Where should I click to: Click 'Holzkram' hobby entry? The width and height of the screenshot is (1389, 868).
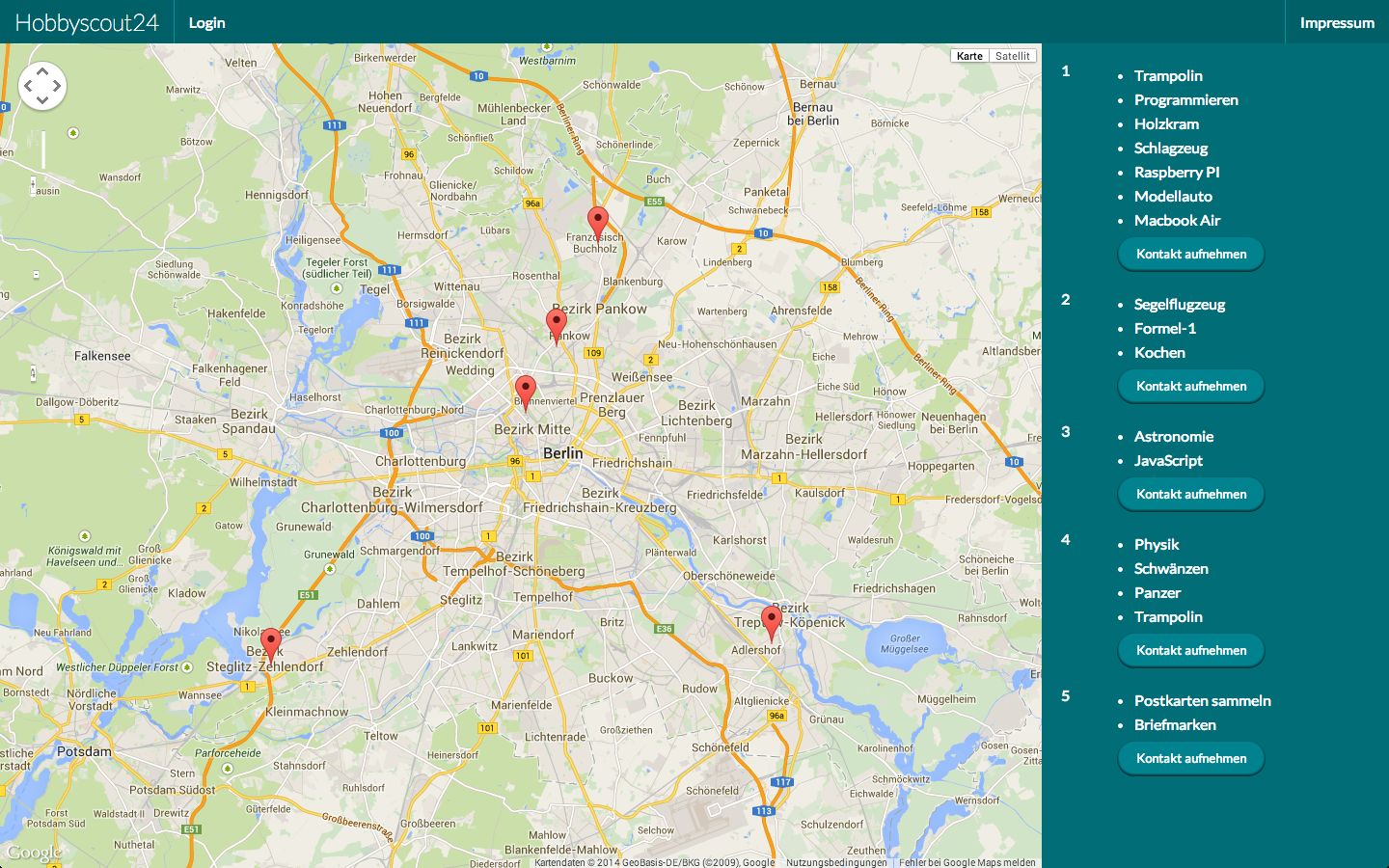coord(1167,123)
